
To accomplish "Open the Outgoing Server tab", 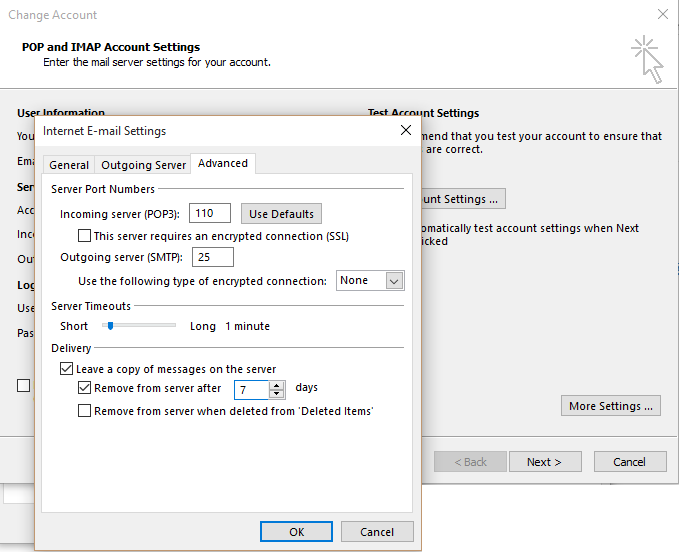I will pos(144,165).
